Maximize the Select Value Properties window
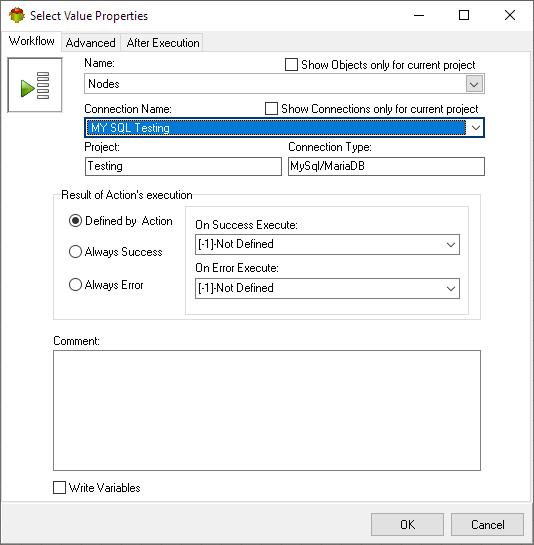Viewport: 534px width, 545px height. pos(464,15)
